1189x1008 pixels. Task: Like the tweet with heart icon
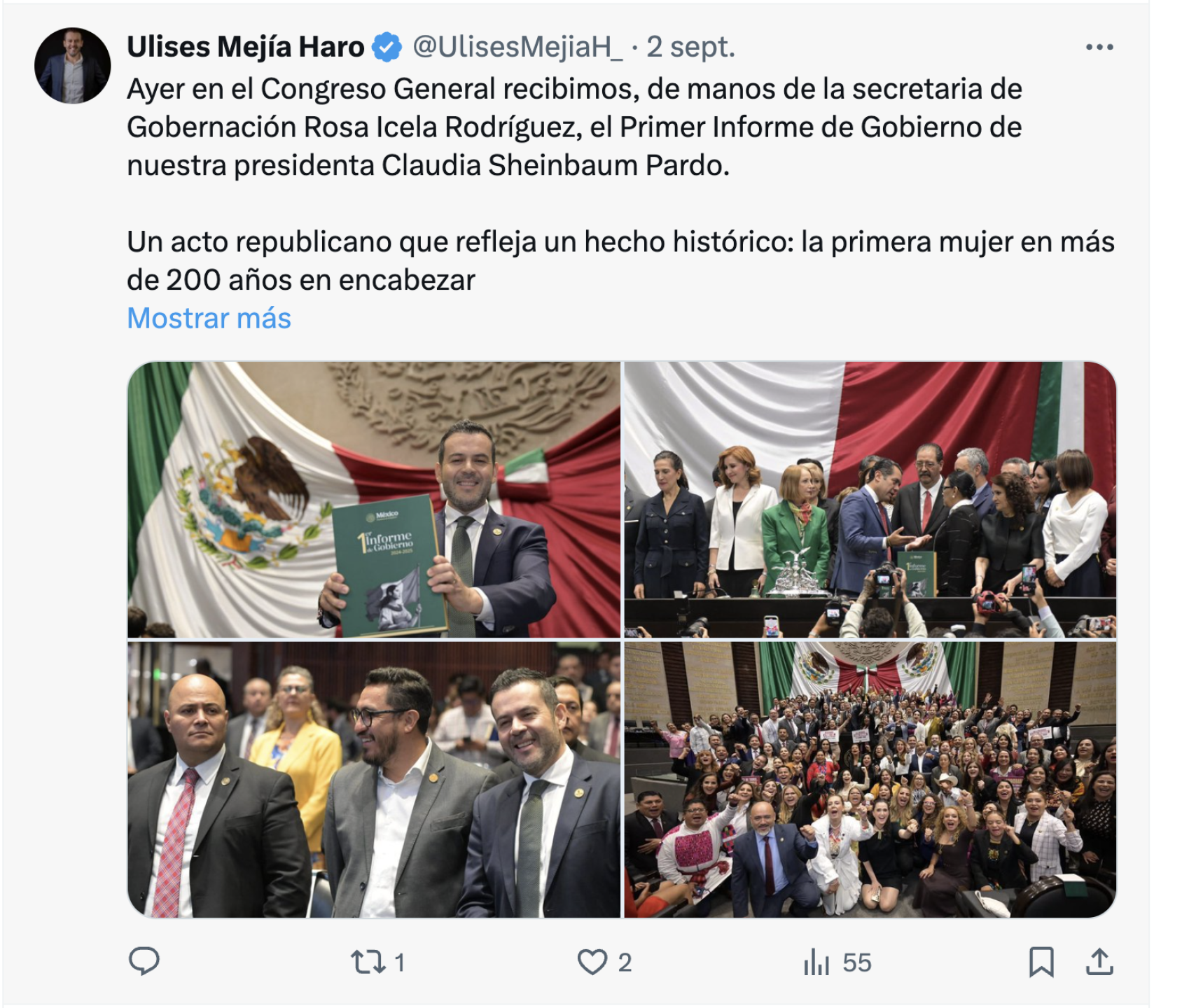click(592, 962)
